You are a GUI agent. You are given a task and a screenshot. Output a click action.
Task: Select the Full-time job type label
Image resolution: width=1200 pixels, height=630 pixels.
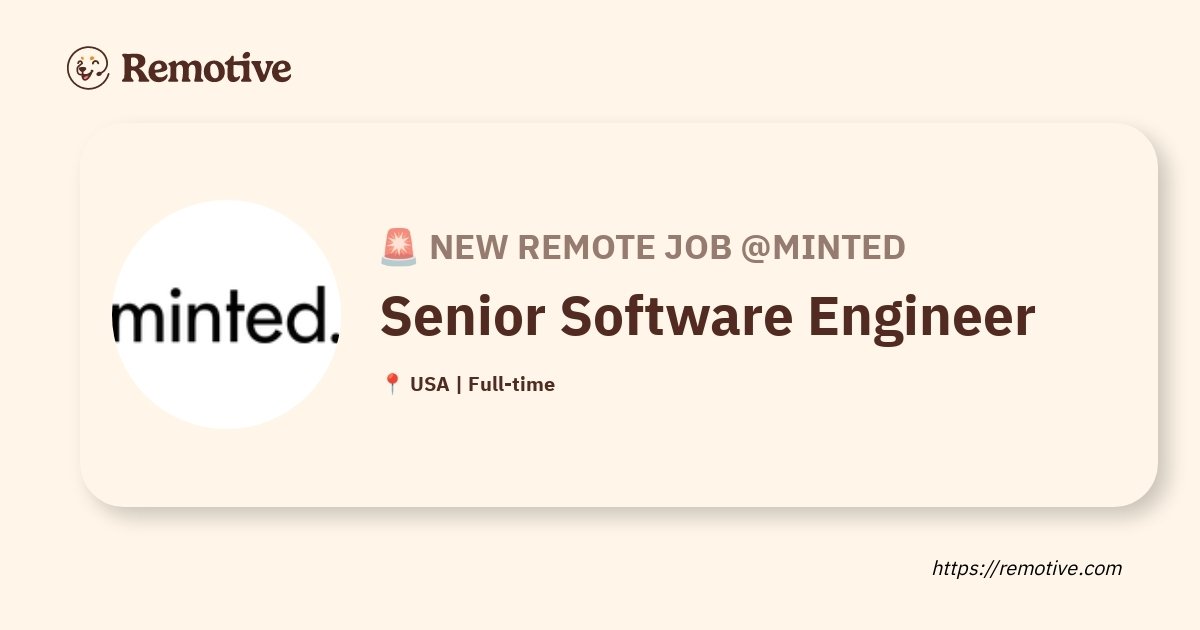511,384
